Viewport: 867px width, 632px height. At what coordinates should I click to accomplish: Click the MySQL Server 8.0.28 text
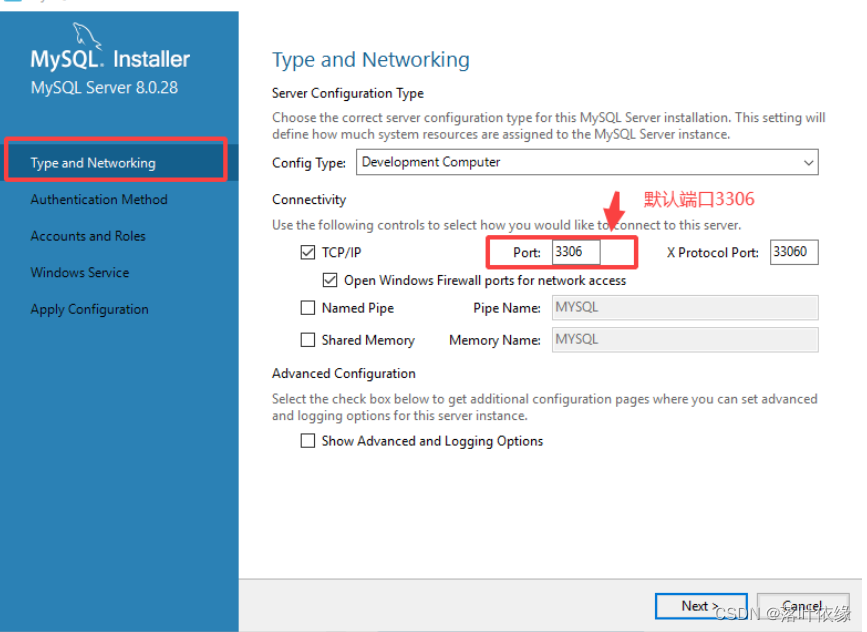[x=105, y=87]
